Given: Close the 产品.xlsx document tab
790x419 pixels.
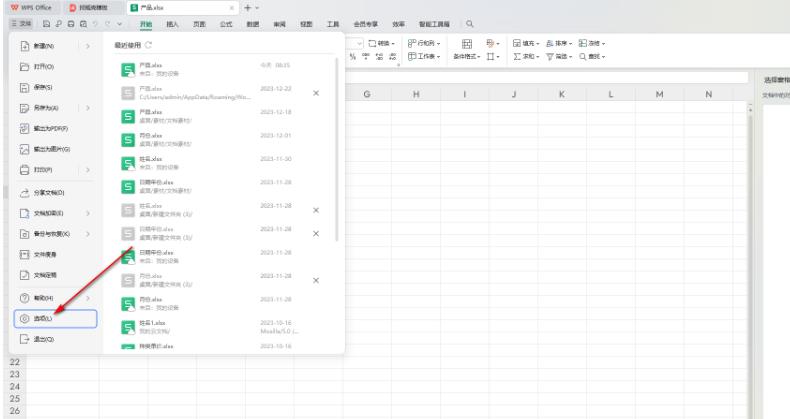Looking at the screenshot, I should coord(231,8).
